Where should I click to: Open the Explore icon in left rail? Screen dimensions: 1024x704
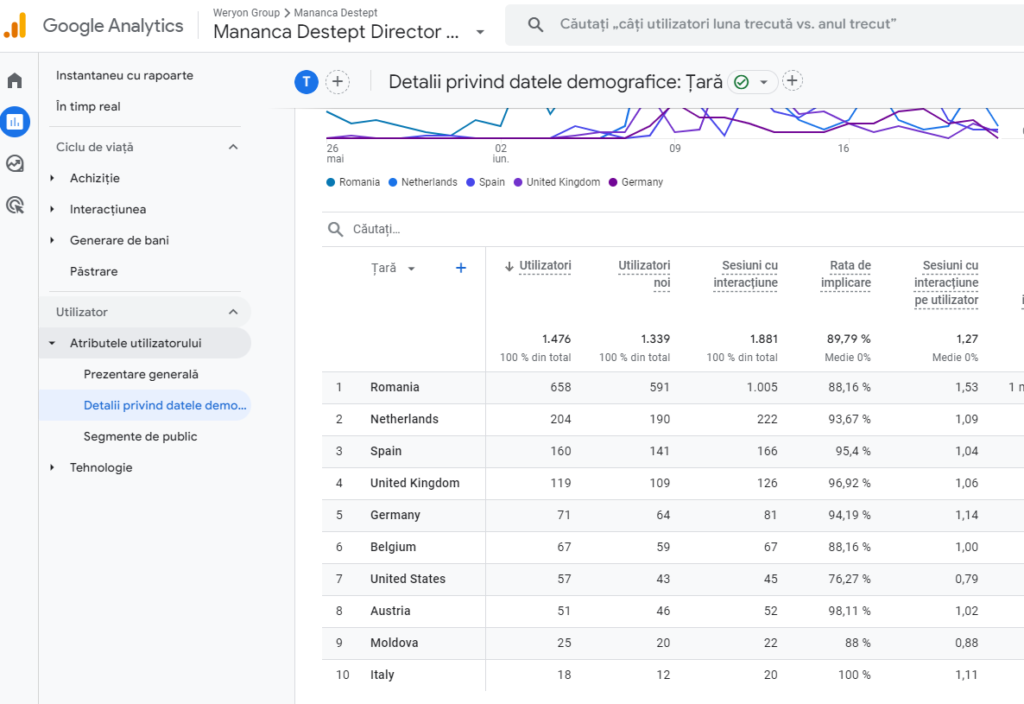pyautogui.click(x=15, y=164)
